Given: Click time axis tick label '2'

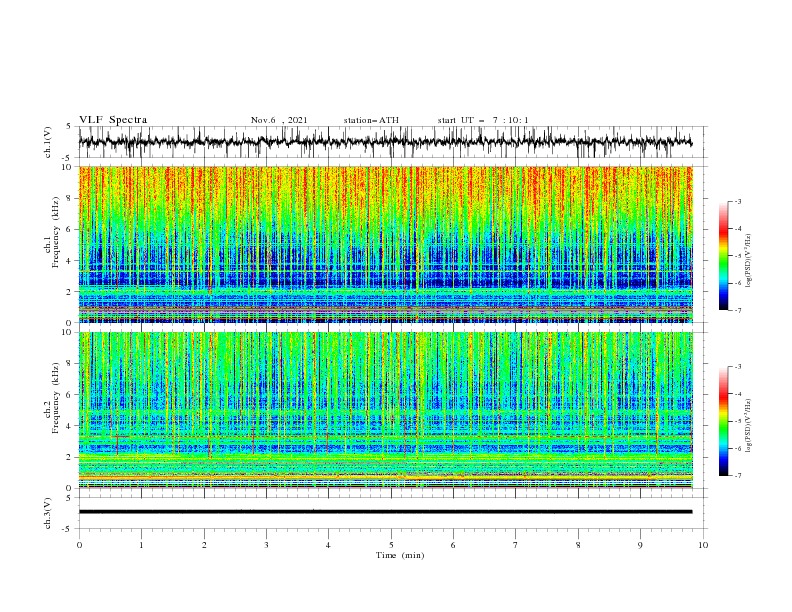Looking at the screenshot, I should tap(204, 545).
